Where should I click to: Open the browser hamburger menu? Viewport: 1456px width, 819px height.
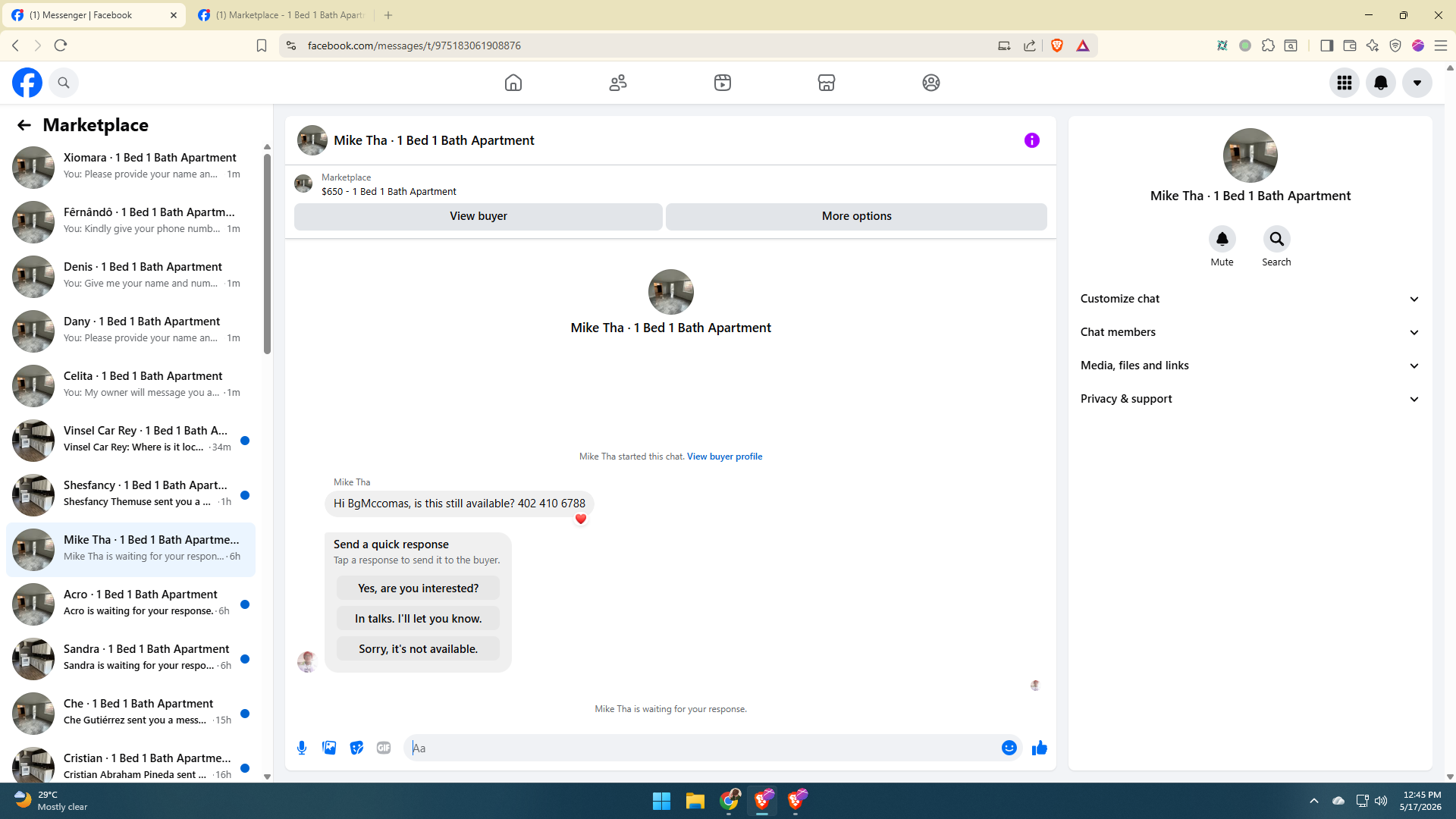[x=1441, y=45]
